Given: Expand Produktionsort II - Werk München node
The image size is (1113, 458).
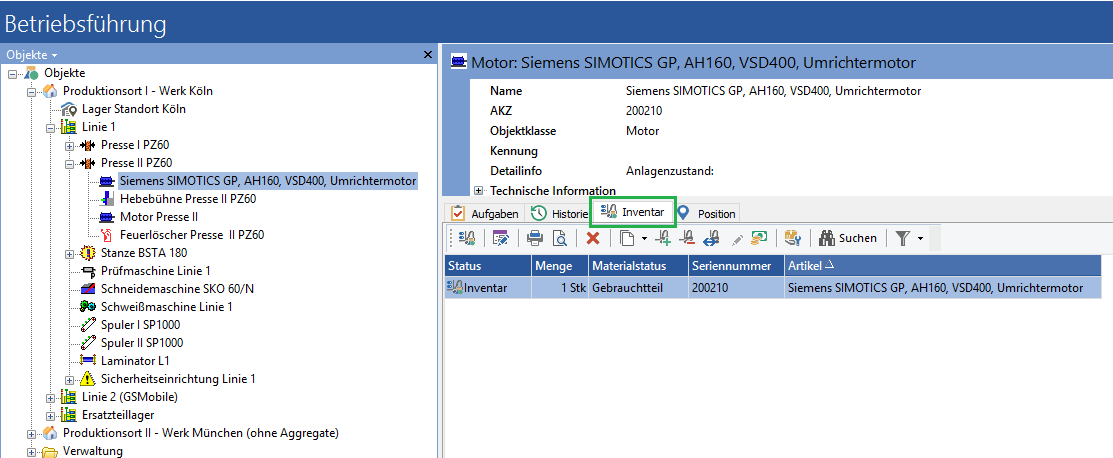Looking at the screenshot, I should click(x=31, y=433).
